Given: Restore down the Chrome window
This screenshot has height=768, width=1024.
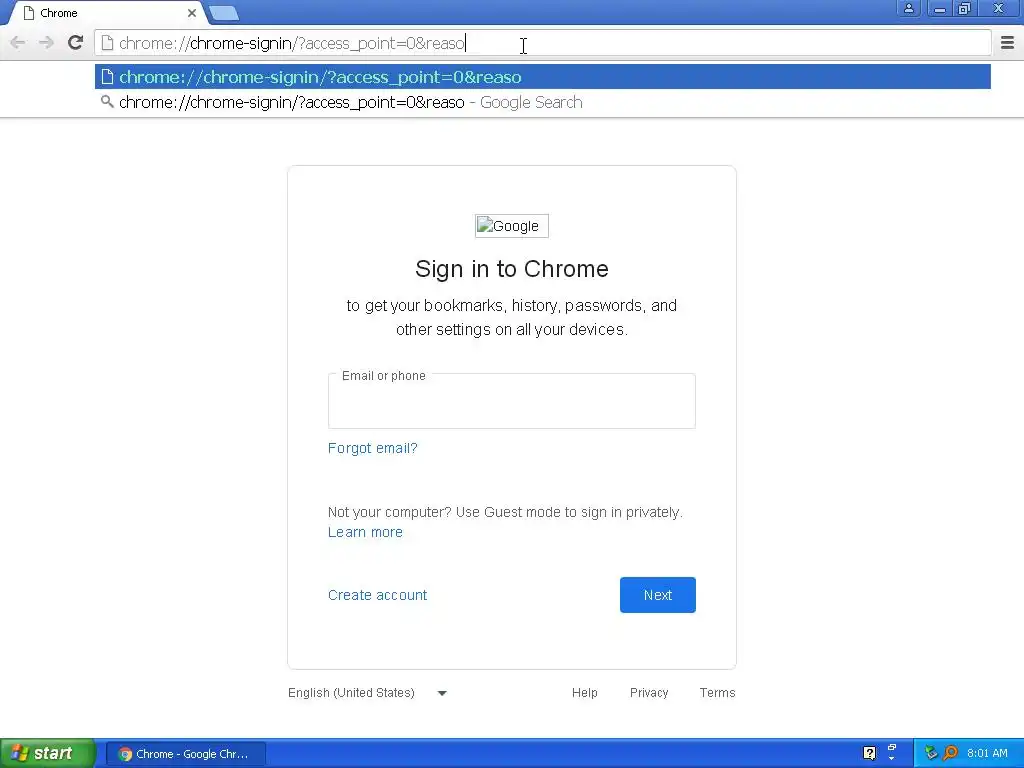Looking at the screenshot, I should point(964,8).
